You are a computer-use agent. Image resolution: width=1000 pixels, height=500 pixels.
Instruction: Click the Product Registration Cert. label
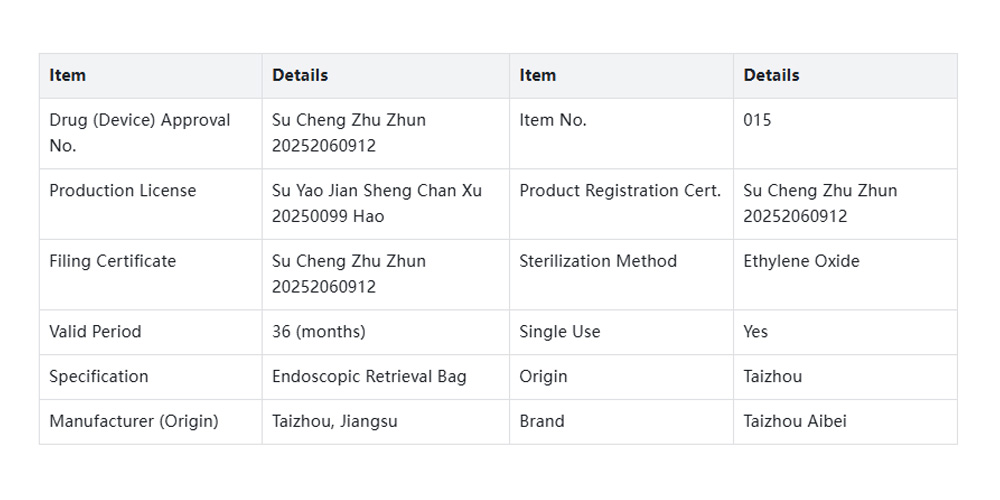click(x=620, y=191)
